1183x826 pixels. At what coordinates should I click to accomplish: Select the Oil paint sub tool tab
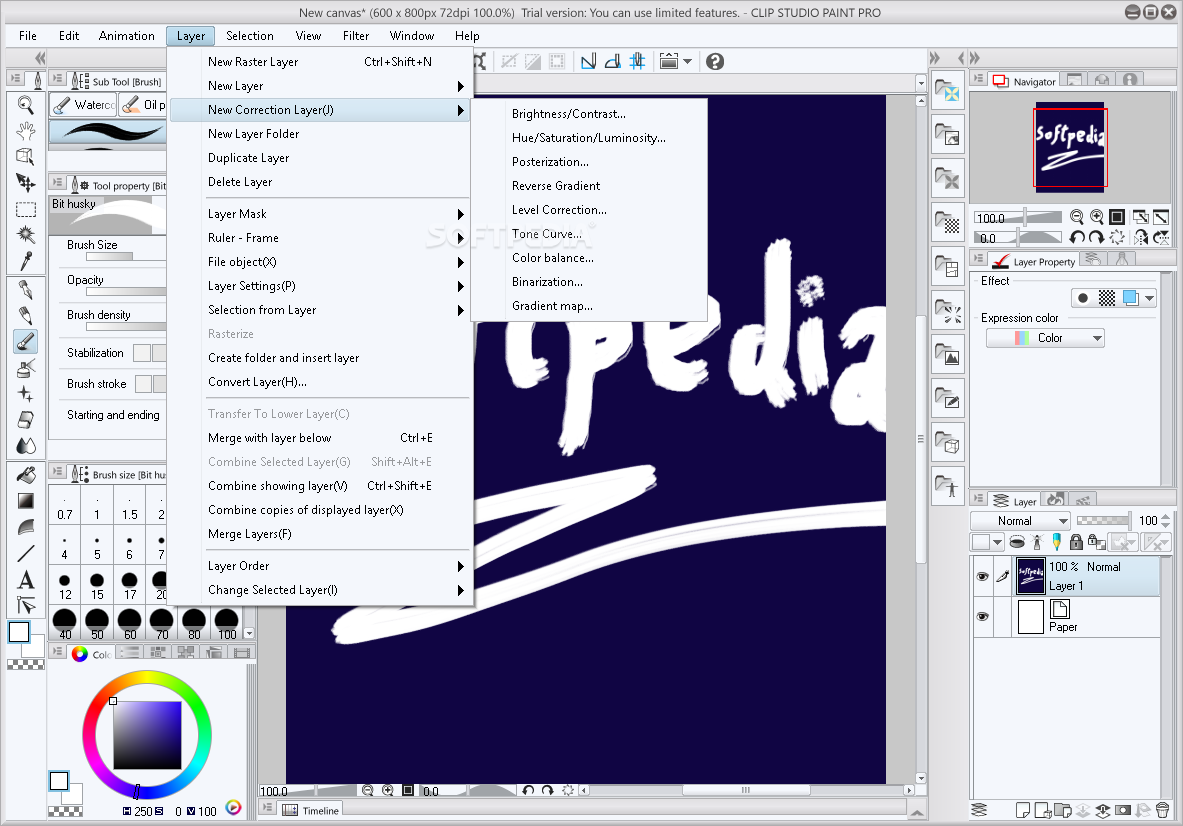[143, 105]
